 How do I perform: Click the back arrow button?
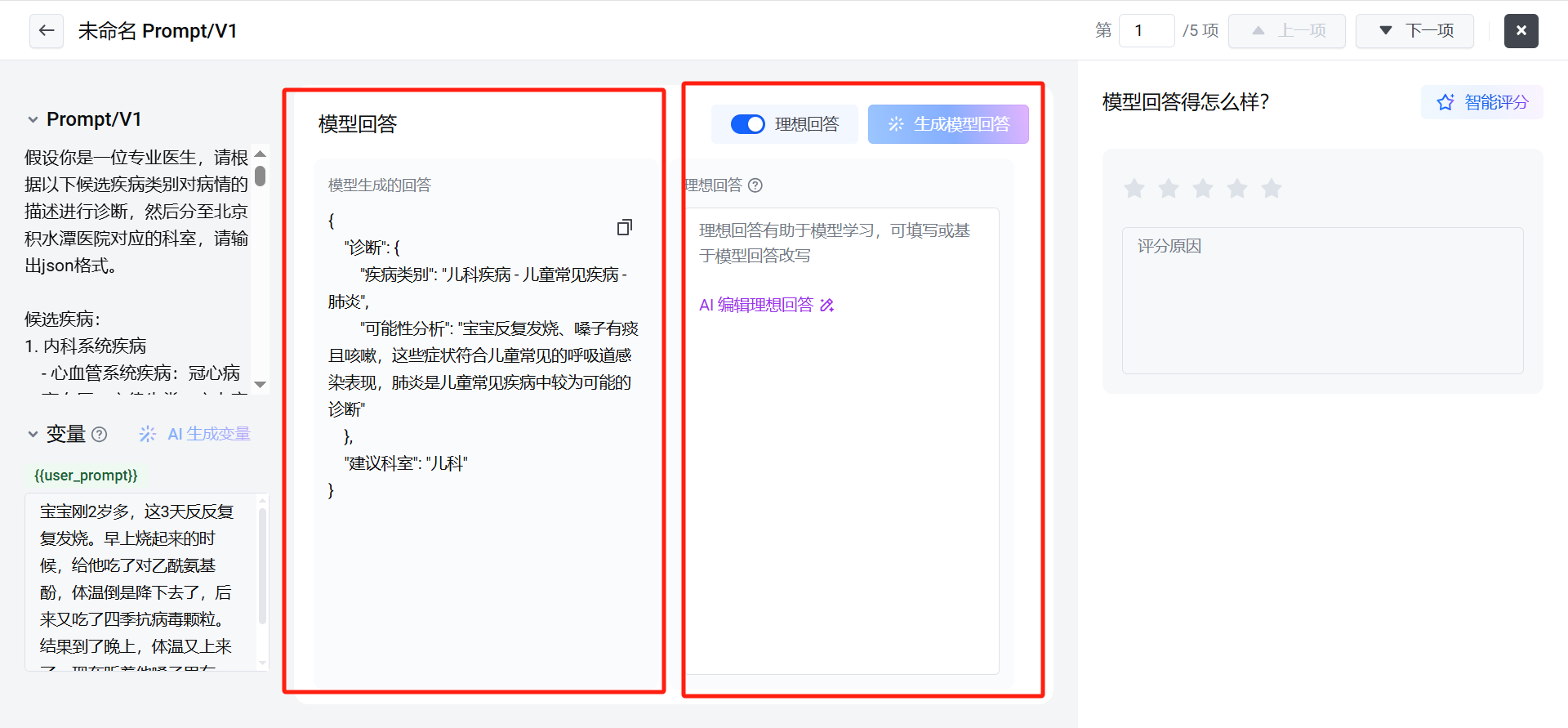pyautogui.click(x=47, y=31)
